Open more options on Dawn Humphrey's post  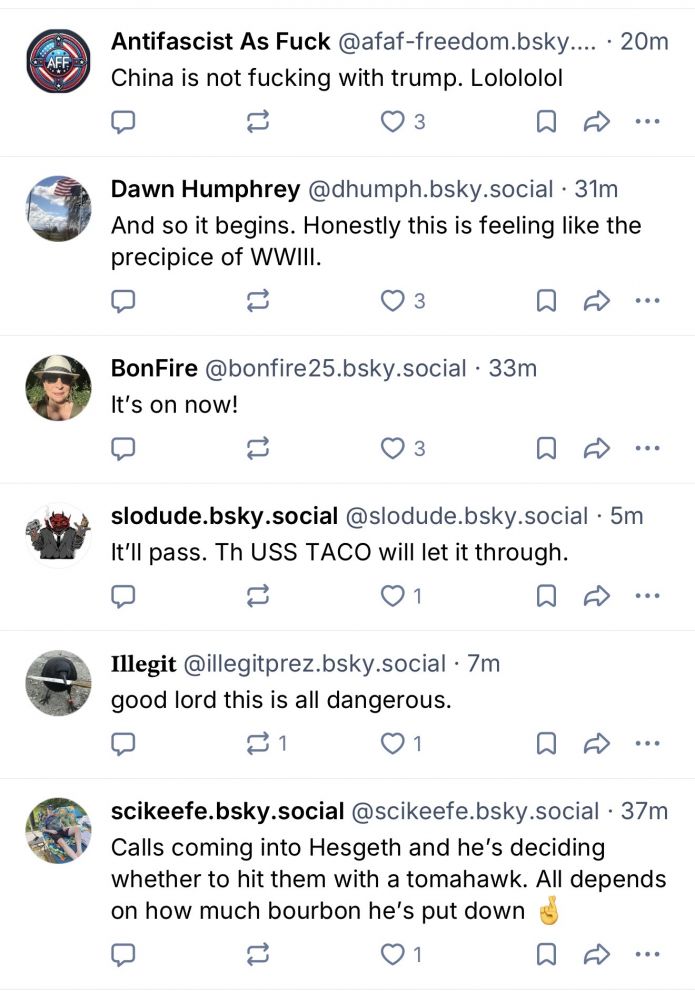click(x=648, y=300)
